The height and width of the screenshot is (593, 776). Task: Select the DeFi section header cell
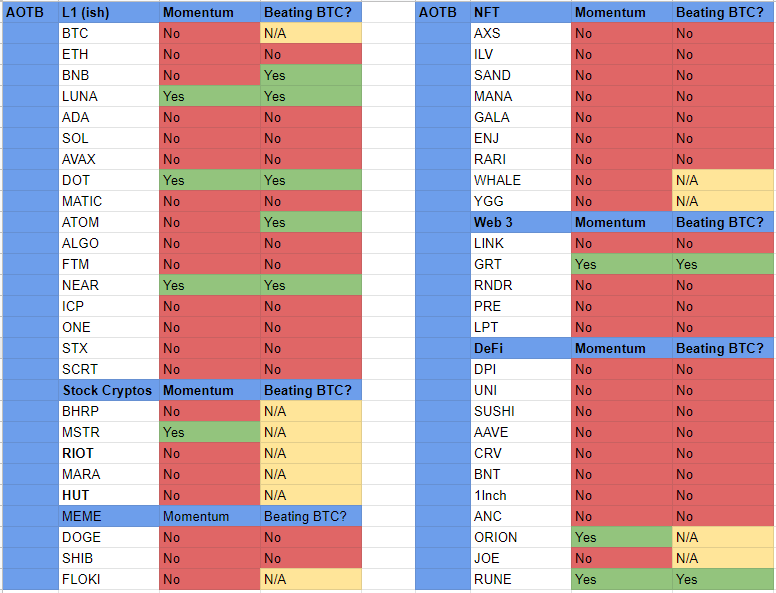coord(521,348)
